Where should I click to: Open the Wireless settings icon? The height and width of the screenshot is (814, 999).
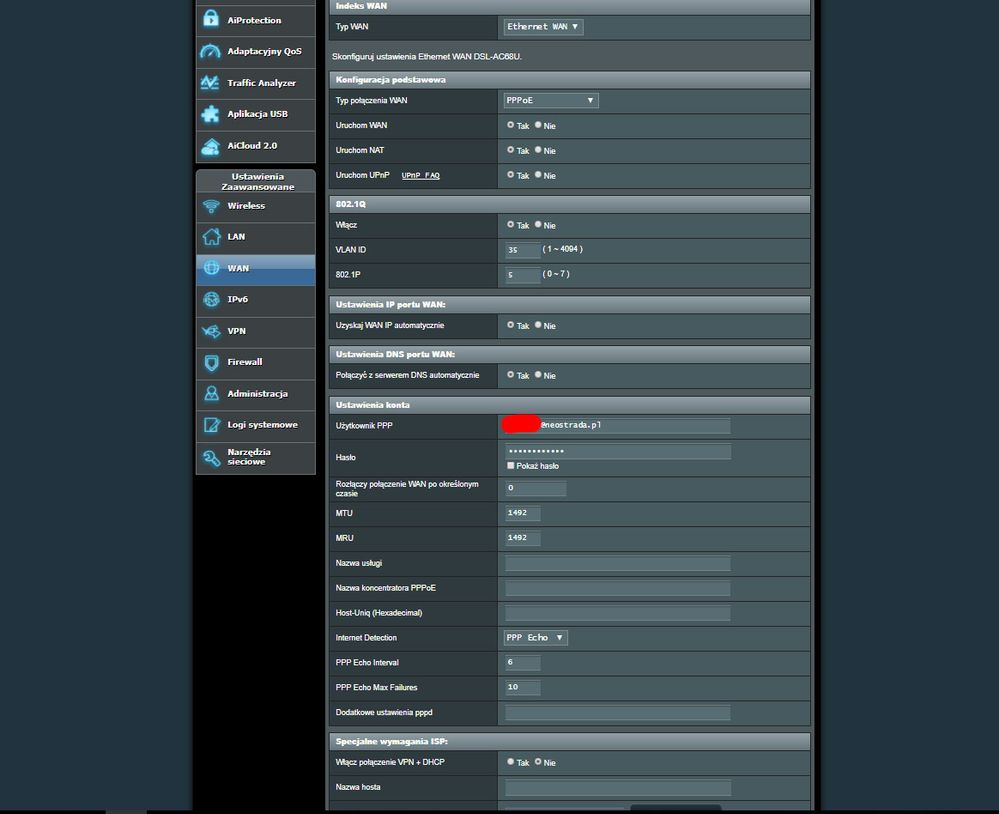point(211,206)
